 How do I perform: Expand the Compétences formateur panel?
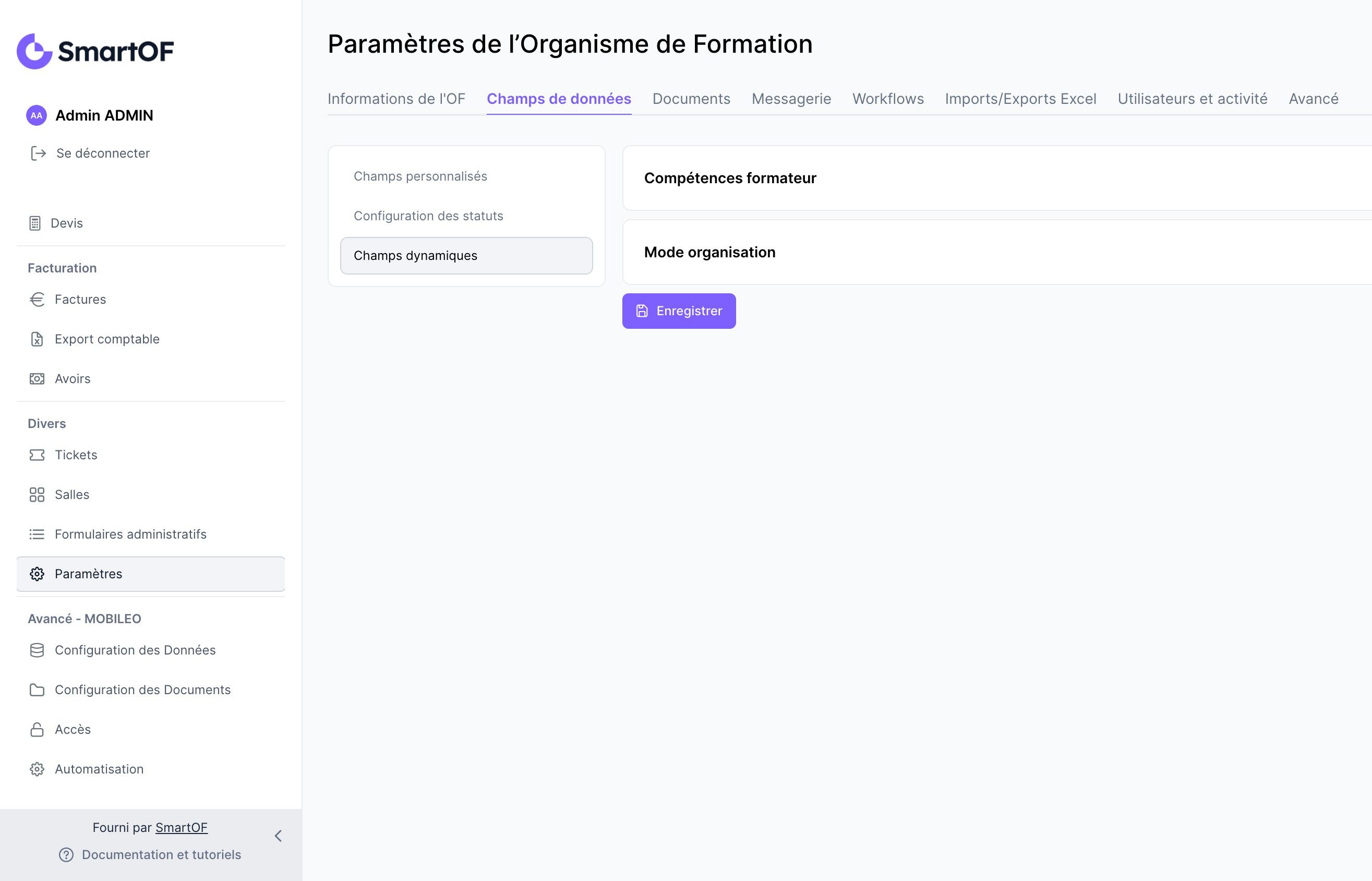(x=730, y=178)
